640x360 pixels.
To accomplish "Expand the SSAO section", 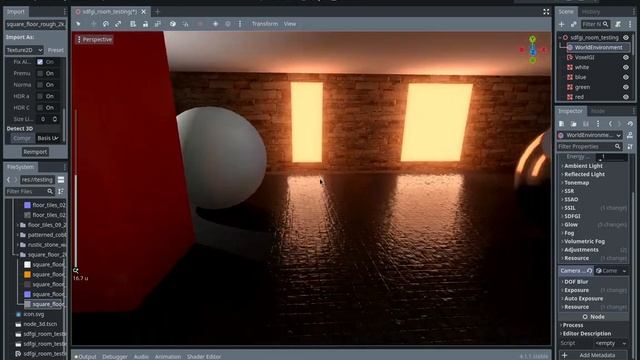I will click(571, 199).
